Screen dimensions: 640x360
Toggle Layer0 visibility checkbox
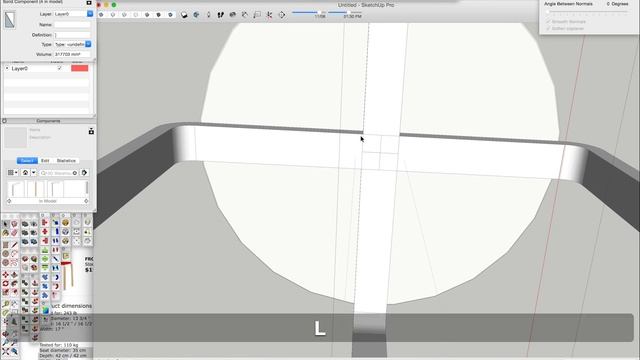tap(60, 68)
